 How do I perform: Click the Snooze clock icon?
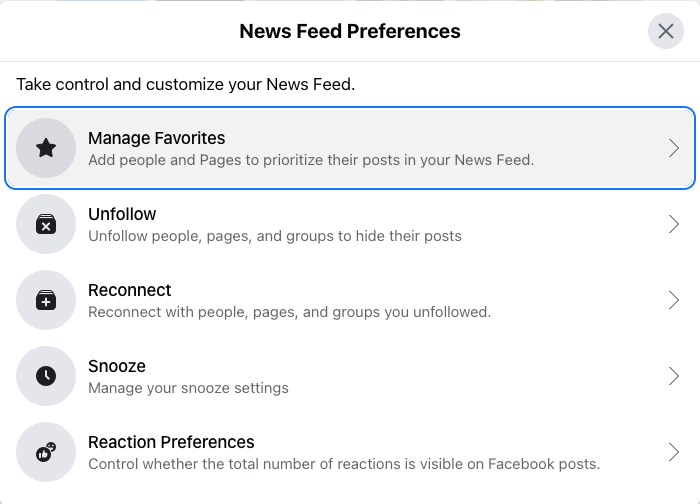tap(46, 376)
